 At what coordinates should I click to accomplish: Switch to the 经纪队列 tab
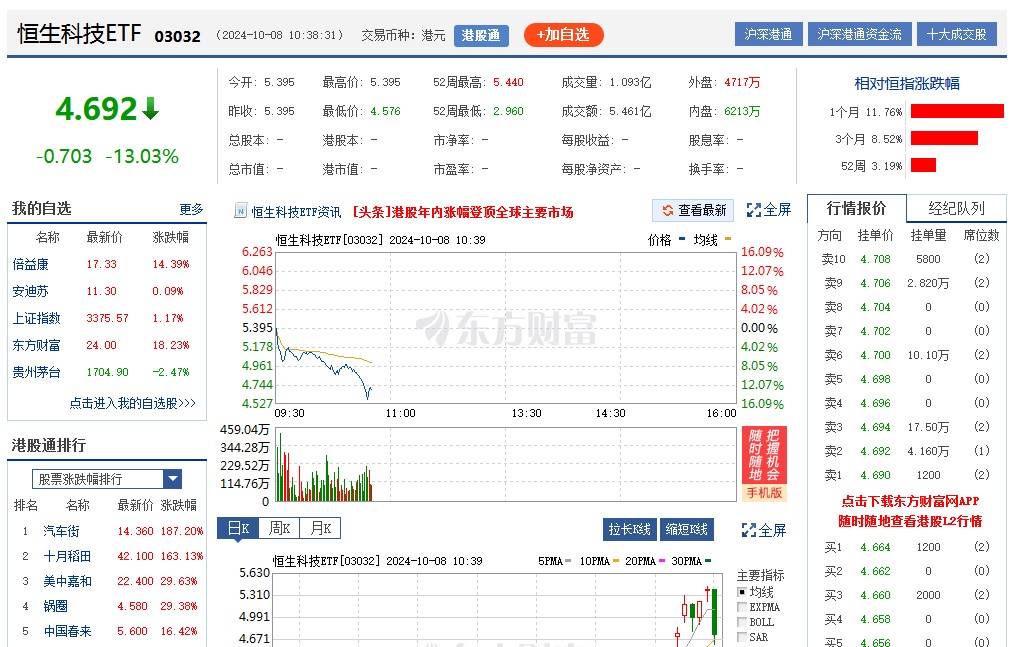click(956, 208)
